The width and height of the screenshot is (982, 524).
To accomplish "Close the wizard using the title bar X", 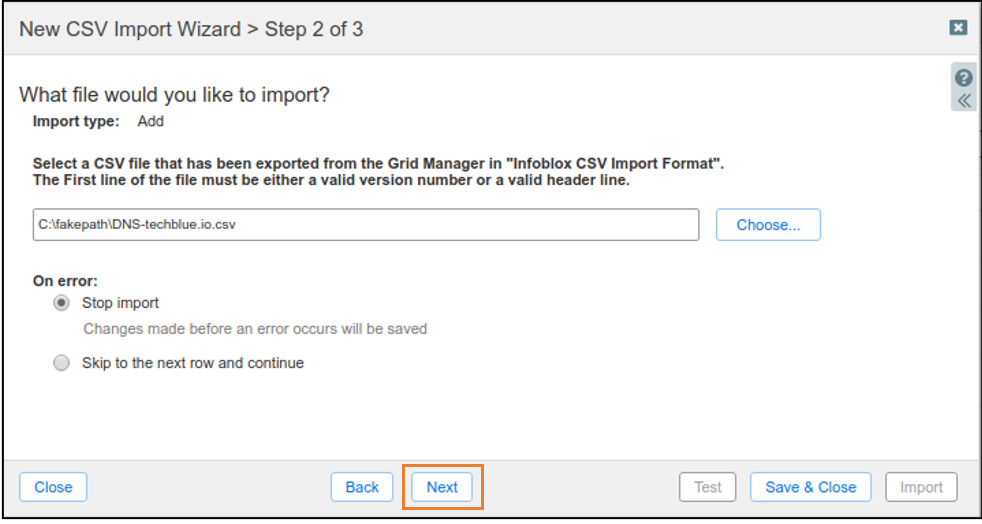I will click(958, 28).
